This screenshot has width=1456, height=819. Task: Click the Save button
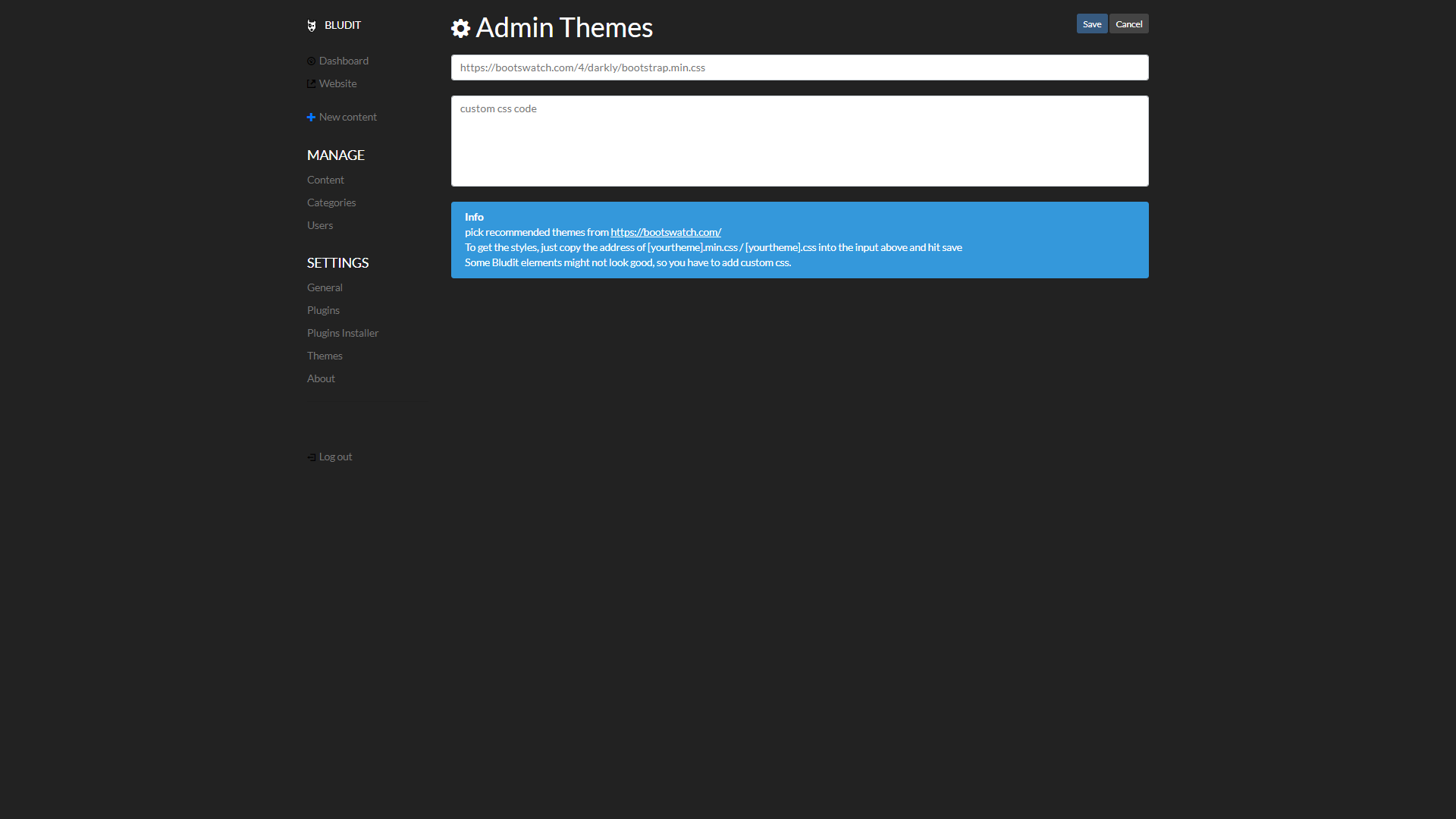pyautogui.click(x=1091, y=24)
